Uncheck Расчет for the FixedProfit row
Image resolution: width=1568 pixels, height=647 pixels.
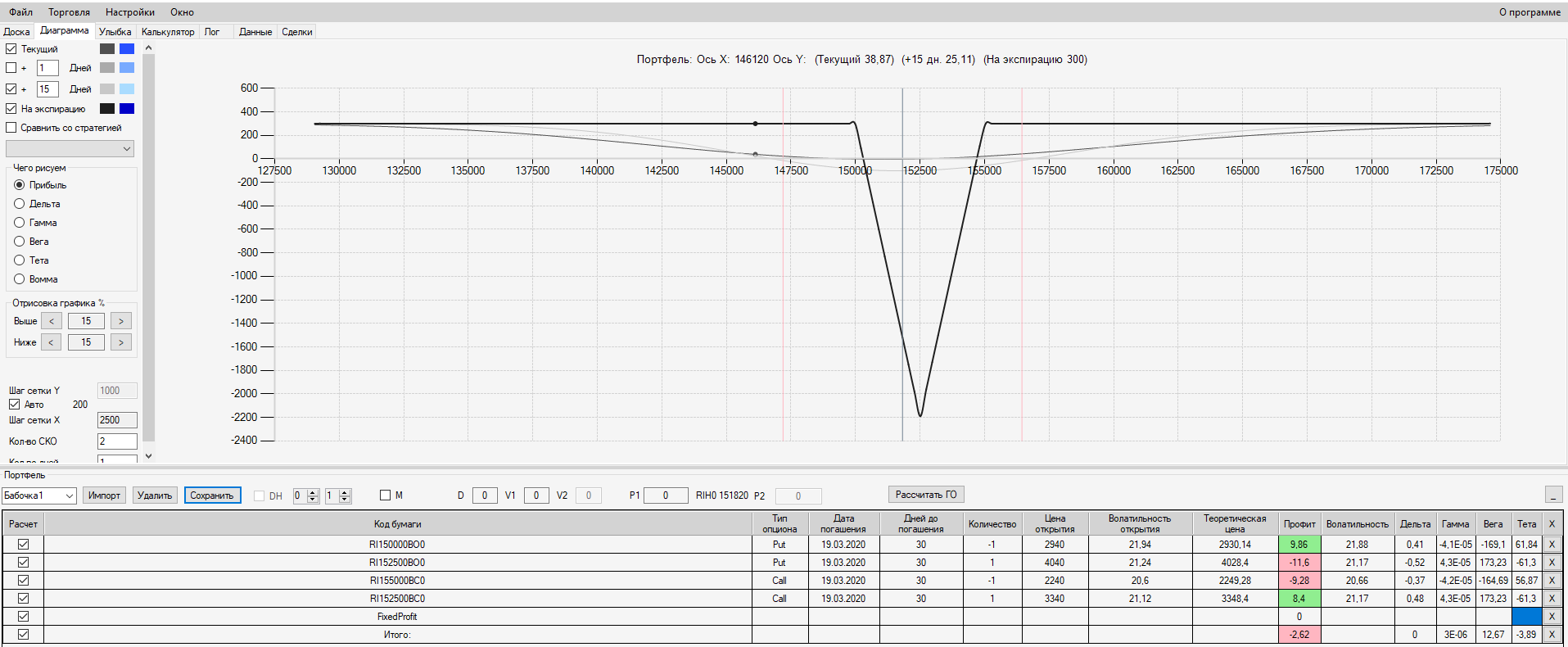pyautogui.click(x=23, y=617)
